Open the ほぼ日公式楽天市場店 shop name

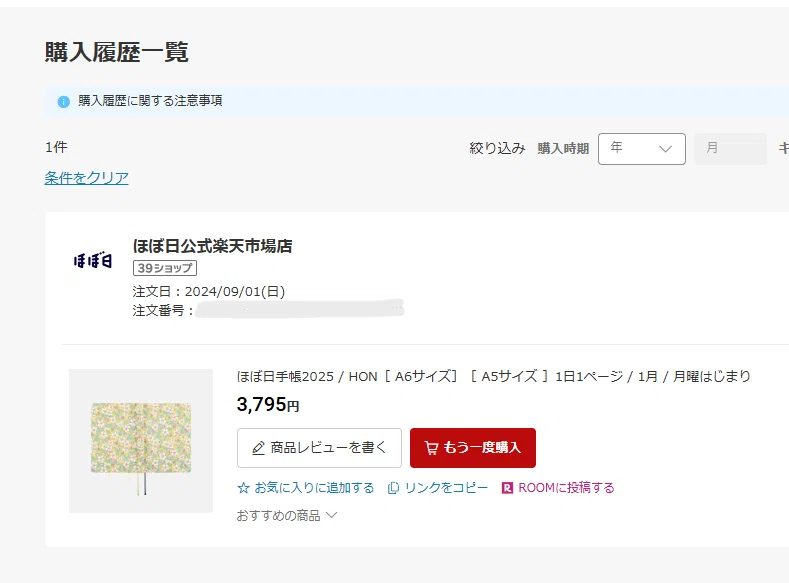click(212, 246)
